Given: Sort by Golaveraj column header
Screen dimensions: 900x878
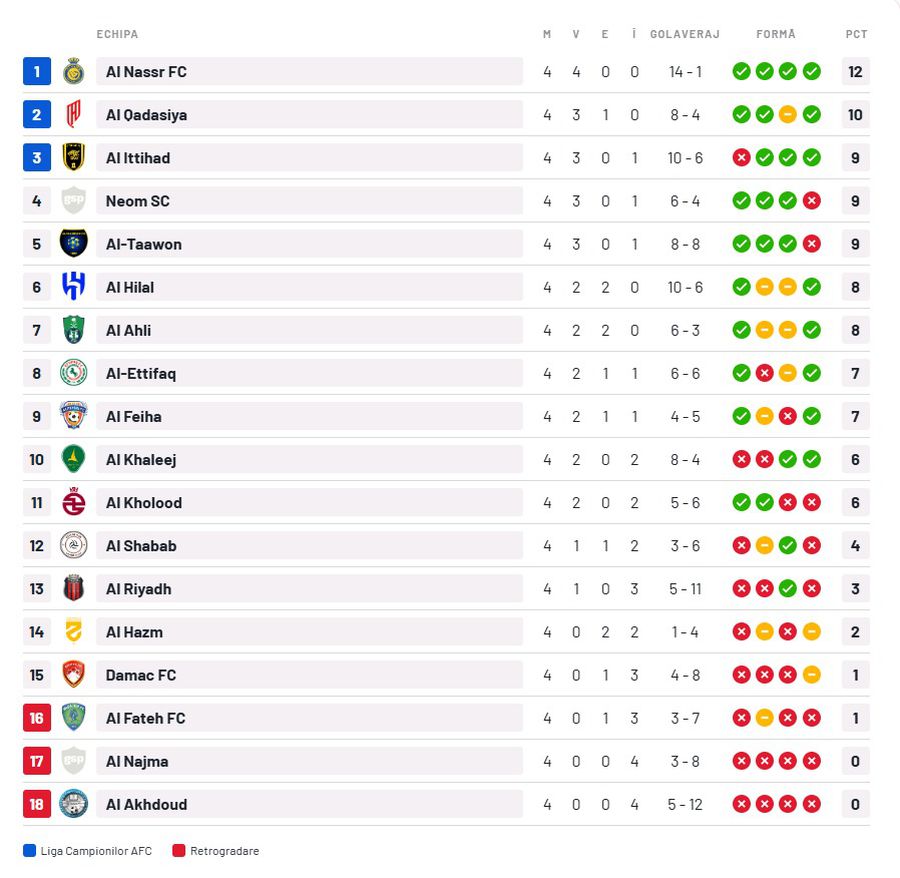Looking at the screenshot, I should pos(685,34).
